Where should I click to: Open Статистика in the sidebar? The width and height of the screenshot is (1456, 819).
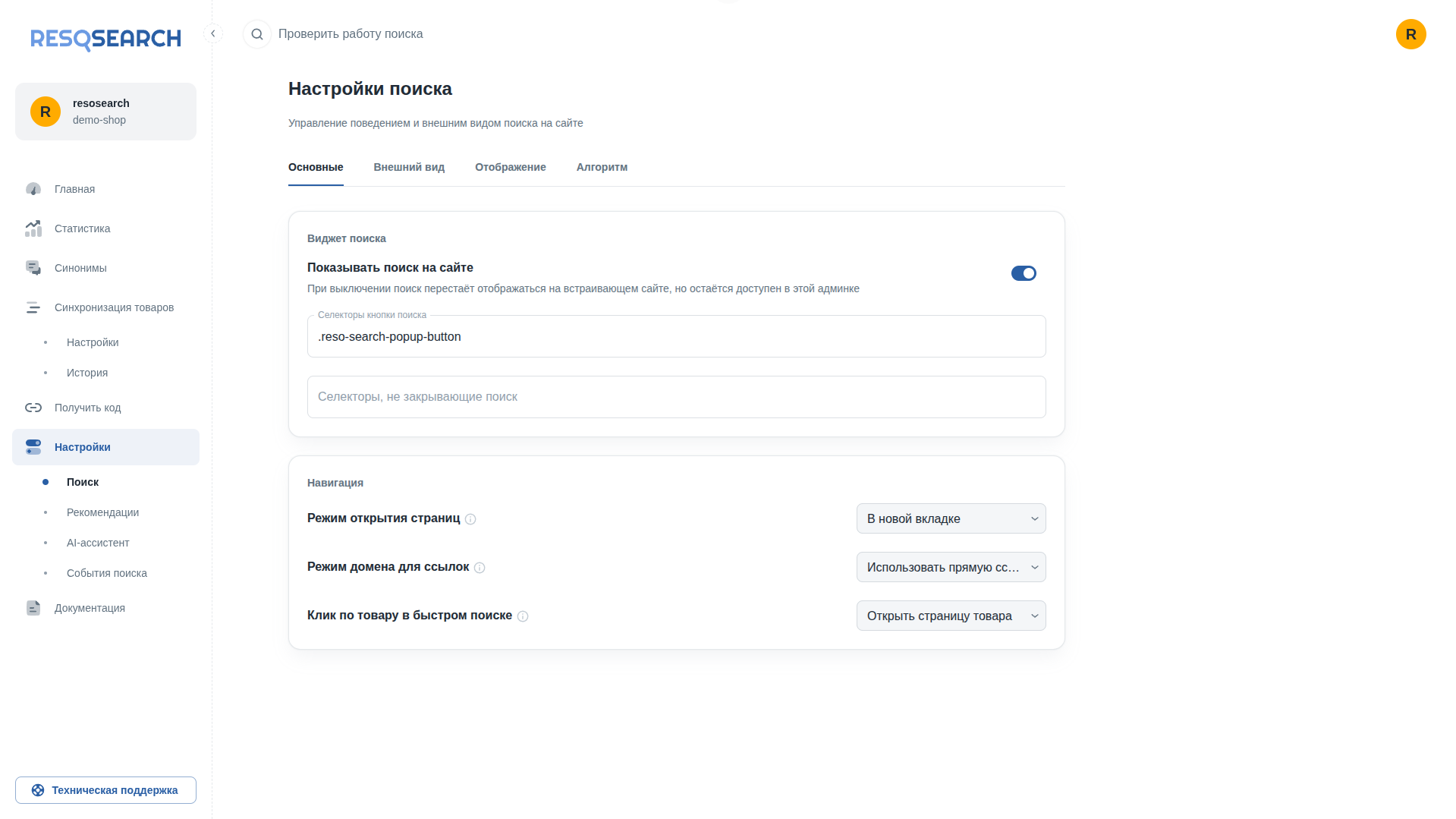click(105, 228)
